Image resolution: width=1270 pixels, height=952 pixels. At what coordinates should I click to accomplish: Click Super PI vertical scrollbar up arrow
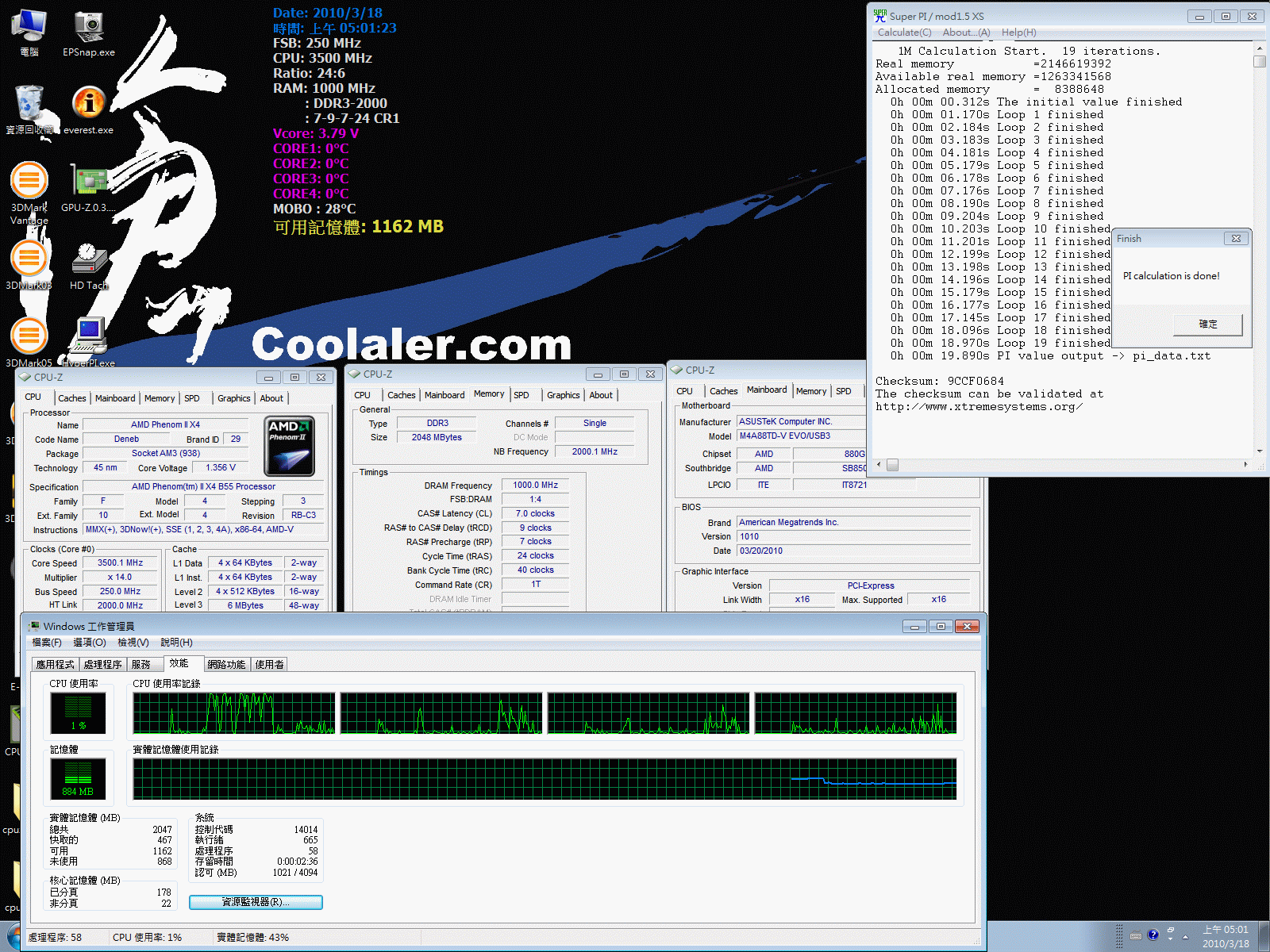[x=1260, y=48]
